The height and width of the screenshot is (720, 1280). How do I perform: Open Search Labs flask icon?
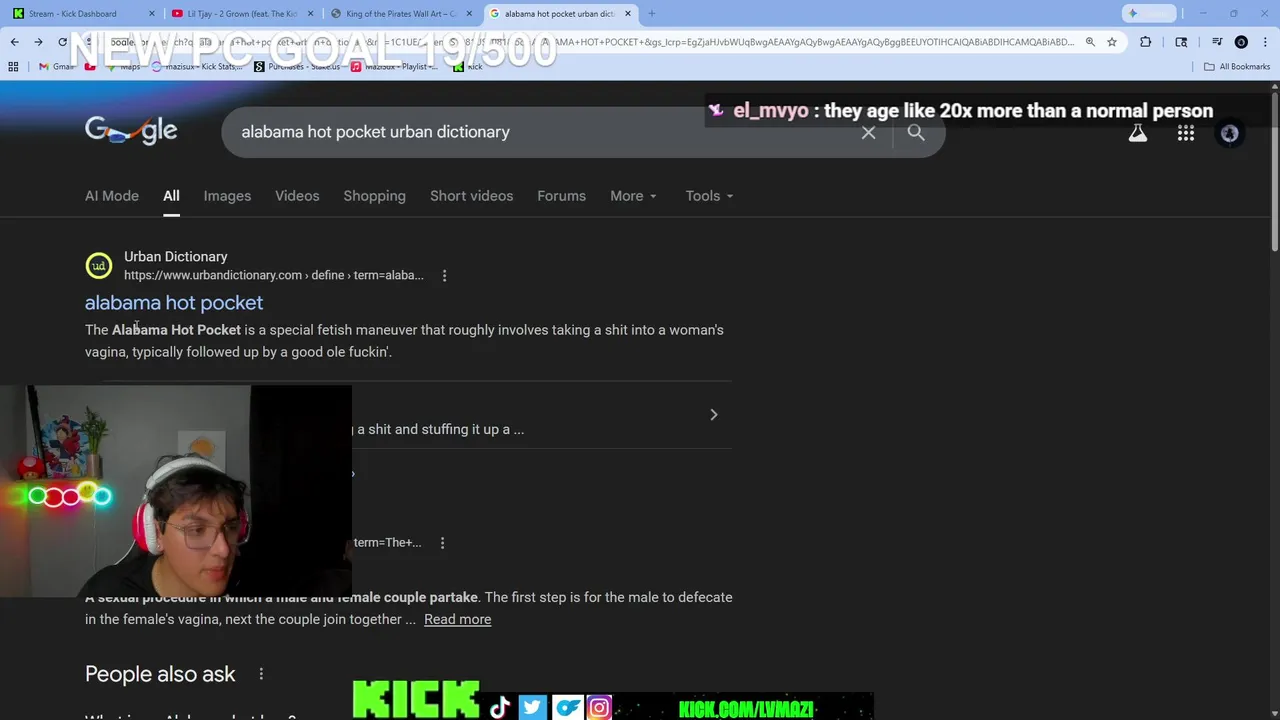click(1138, 133)
